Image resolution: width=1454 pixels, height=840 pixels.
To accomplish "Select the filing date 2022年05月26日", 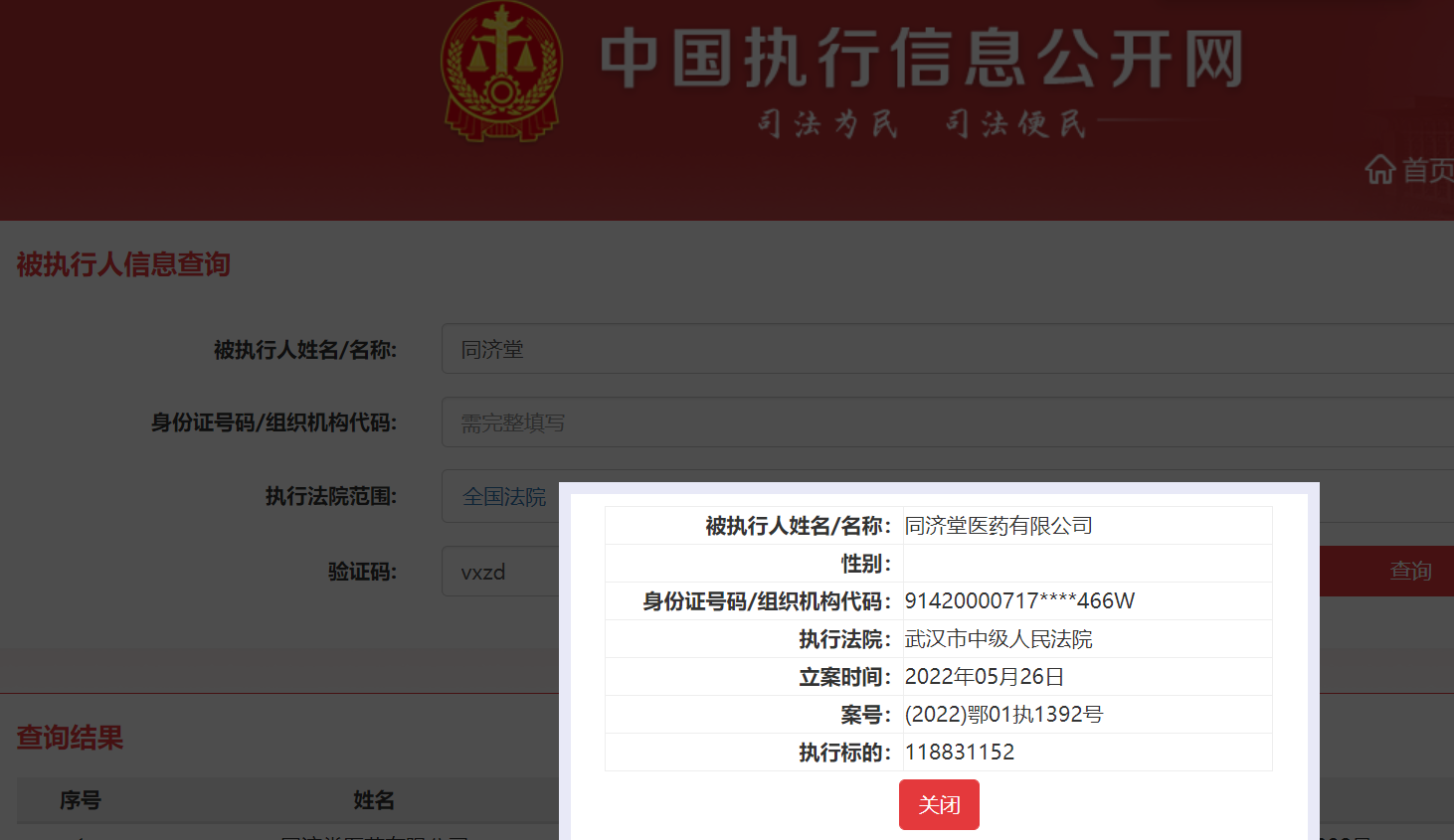I will [x=985, y=677].
